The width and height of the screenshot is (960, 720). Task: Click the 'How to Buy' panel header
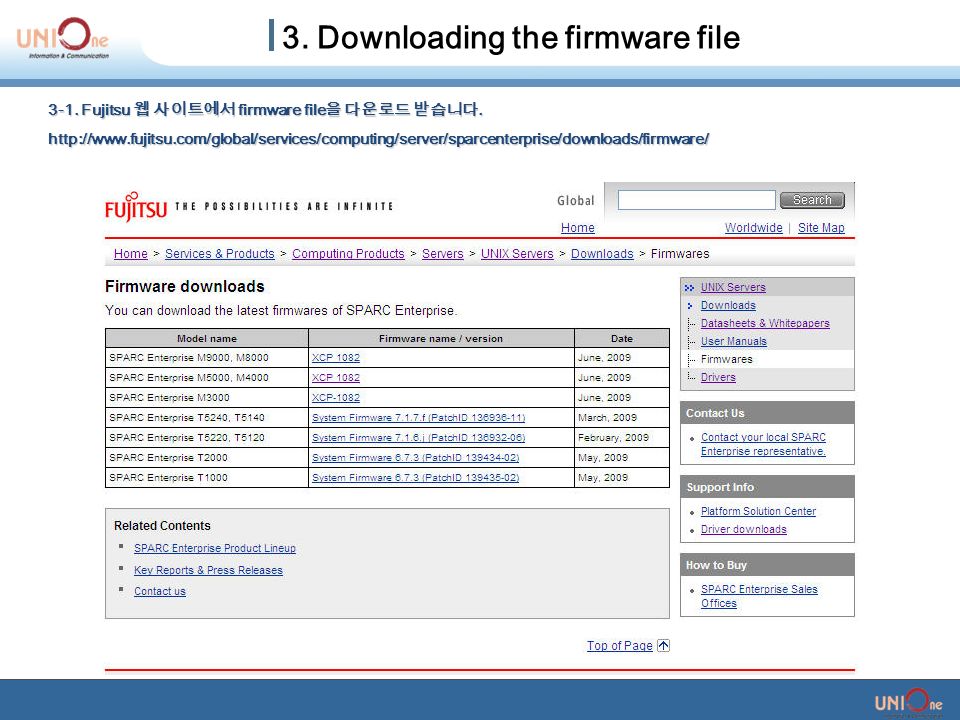coord(767,565)
